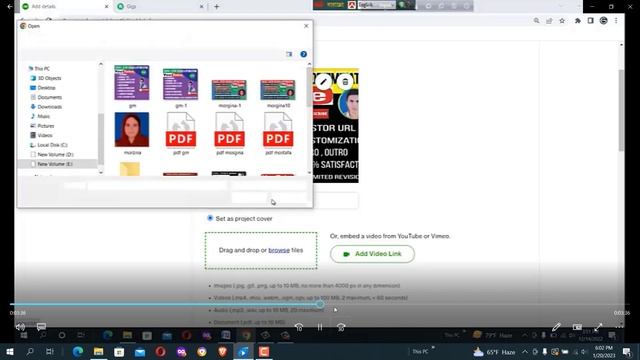Open 3D Objects in the dialog sidebar

(x=46, y=78)
